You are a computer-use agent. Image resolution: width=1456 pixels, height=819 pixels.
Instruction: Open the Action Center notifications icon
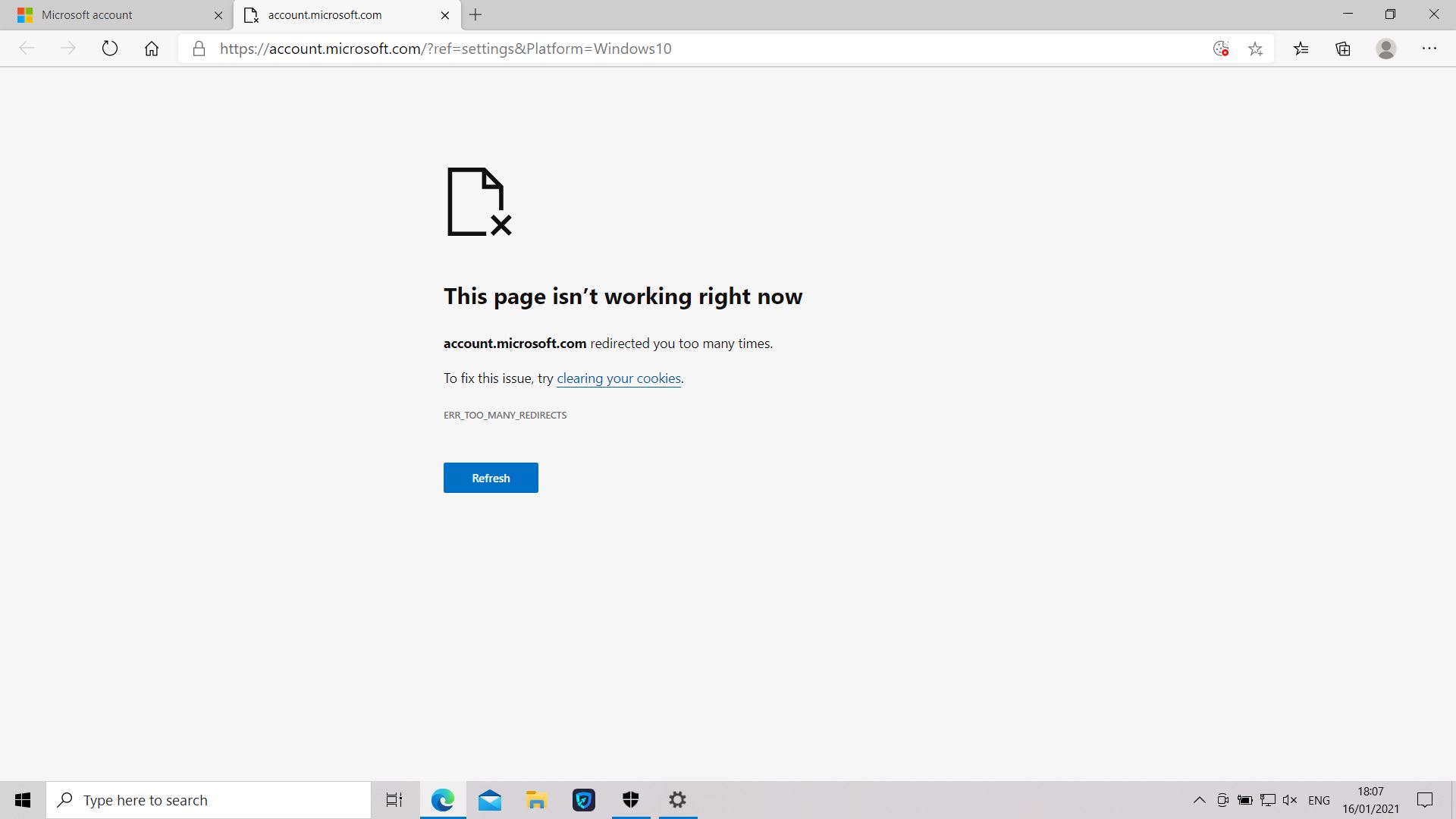pos(1425,800)
